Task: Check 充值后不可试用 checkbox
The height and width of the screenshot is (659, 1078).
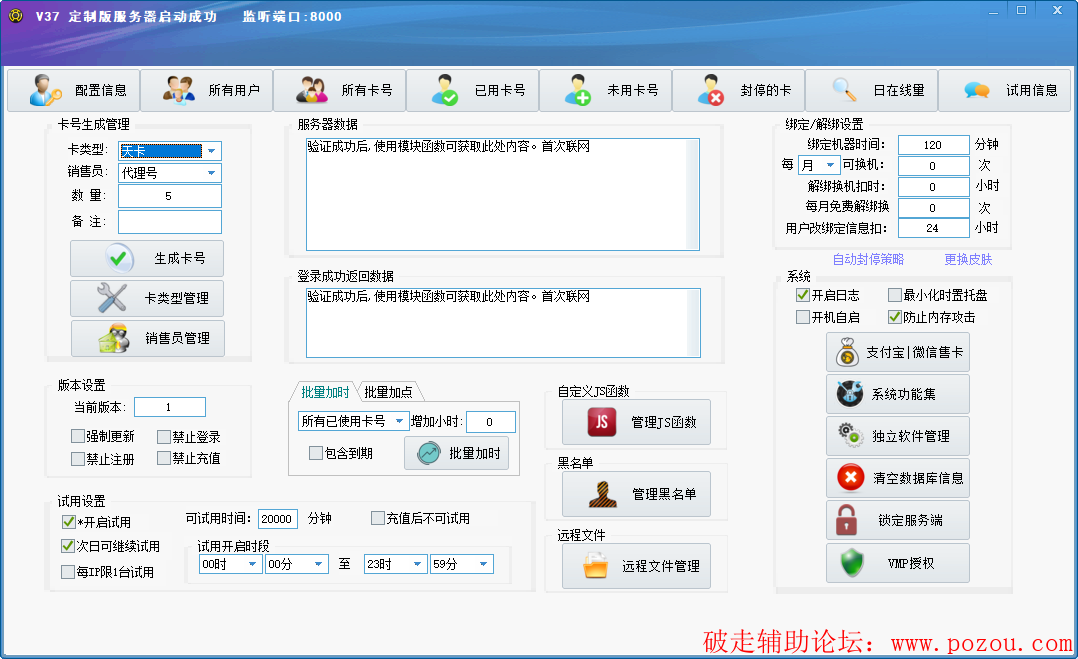Action: [x=377, y=518]
